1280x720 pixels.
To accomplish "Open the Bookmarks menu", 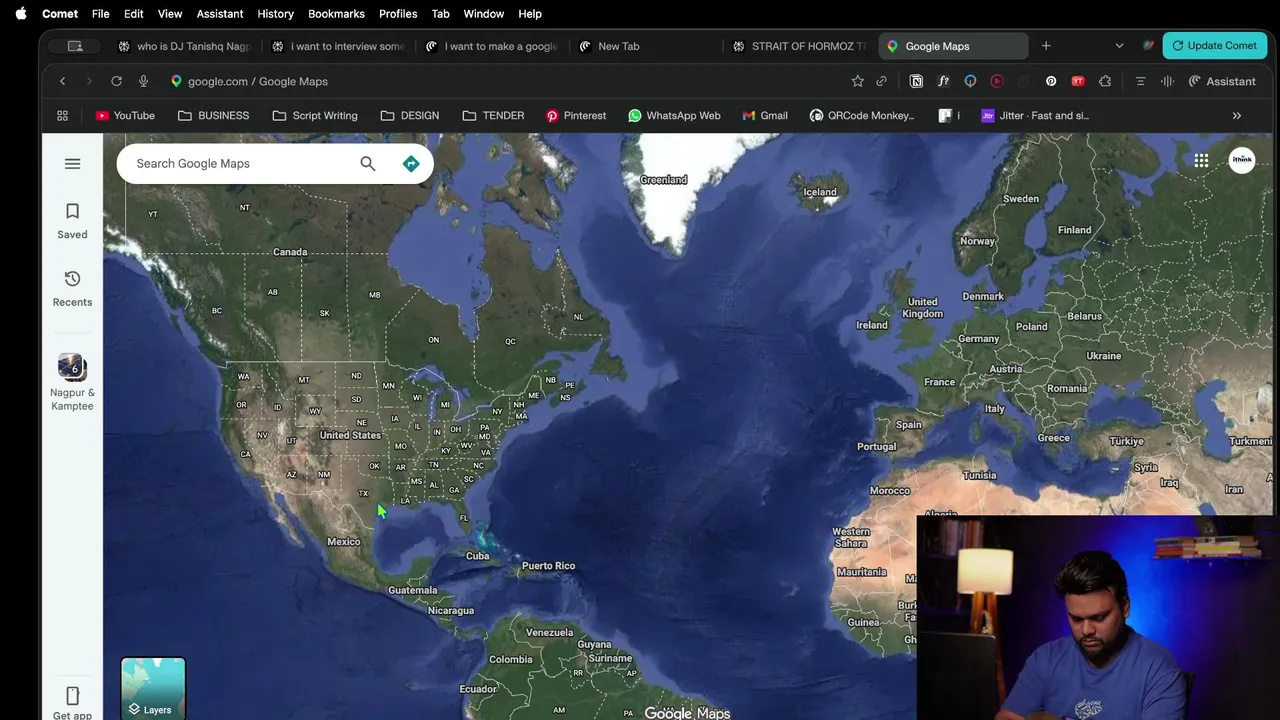I will point(336,14).
